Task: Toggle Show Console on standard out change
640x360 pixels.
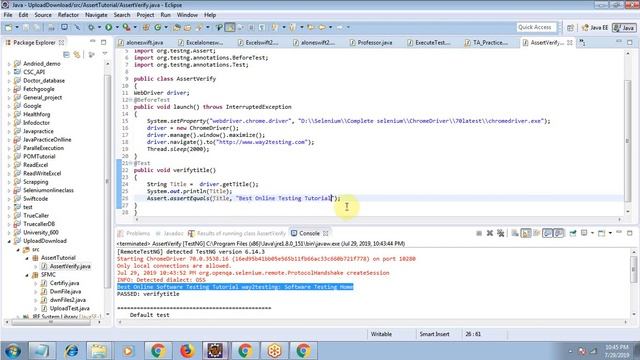Action: tap(547, 233)
